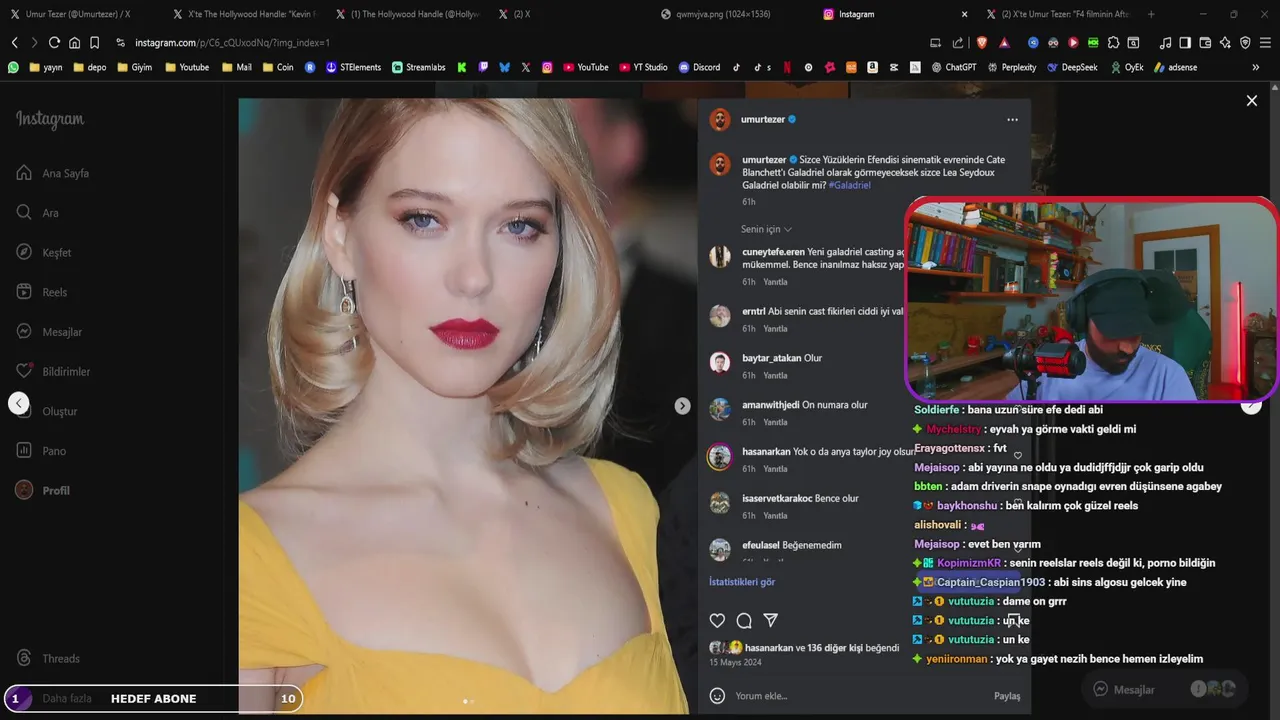The height and width of the screenshot is (720, 1280).
Task: Expand Mail bookmark folder
Action: click(236, 67)
